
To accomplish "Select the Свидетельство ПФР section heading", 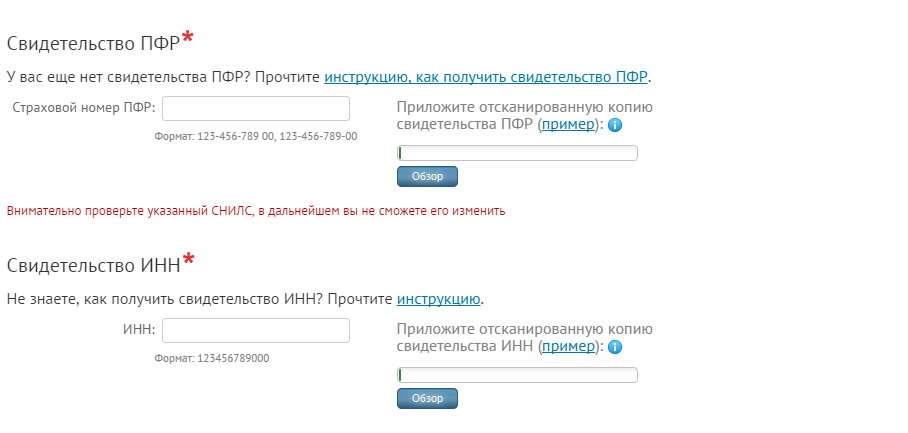I will click(100, 42).
